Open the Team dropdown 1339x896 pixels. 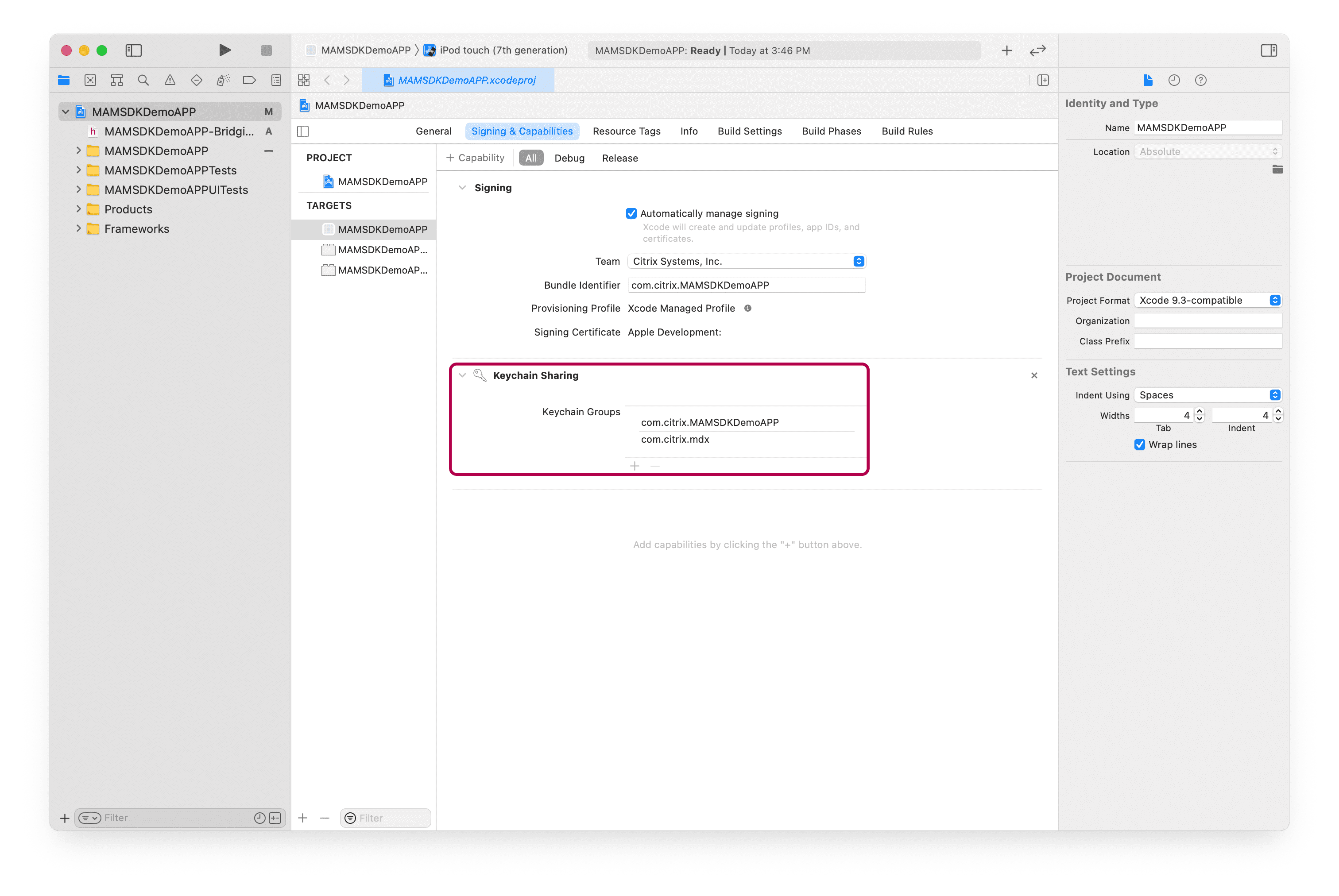[747, 262]
